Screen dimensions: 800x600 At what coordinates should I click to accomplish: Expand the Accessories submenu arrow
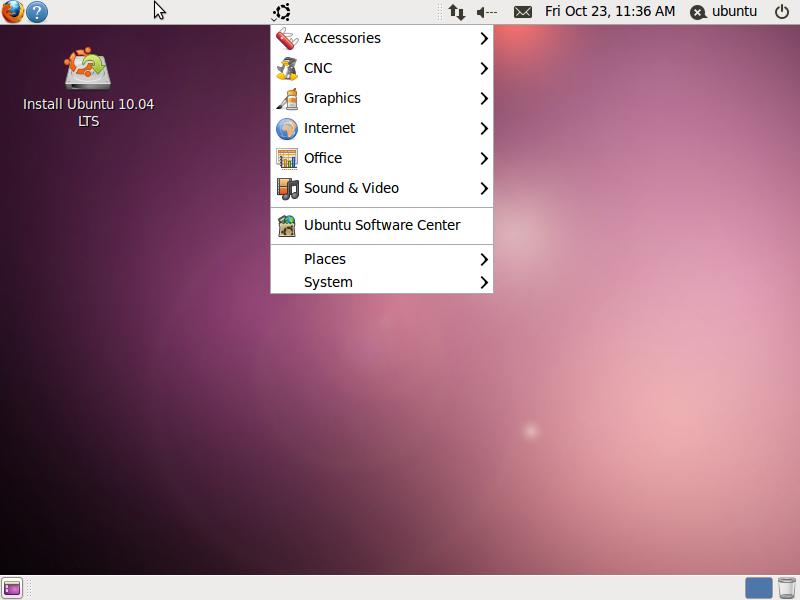tap(484, 38)
